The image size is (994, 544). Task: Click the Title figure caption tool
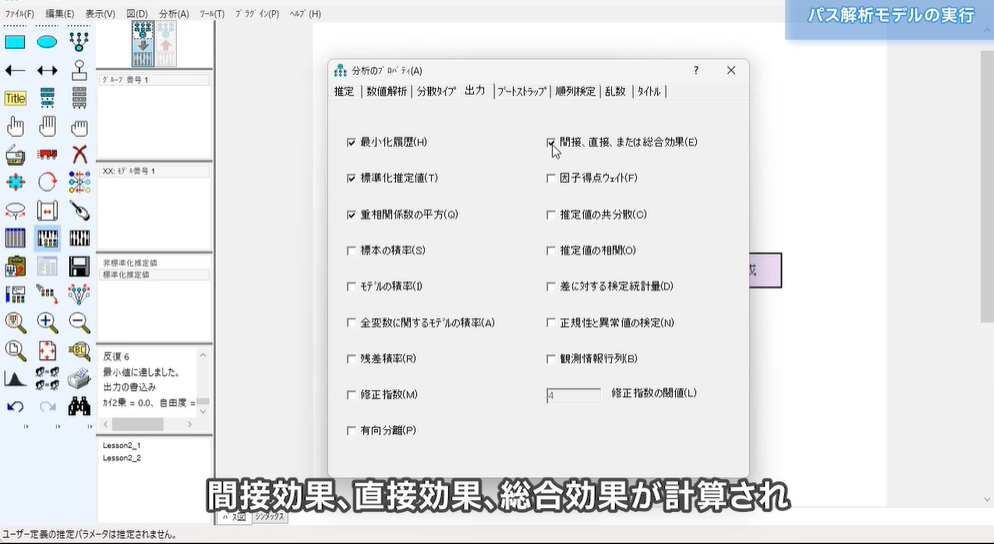[15, 98]
